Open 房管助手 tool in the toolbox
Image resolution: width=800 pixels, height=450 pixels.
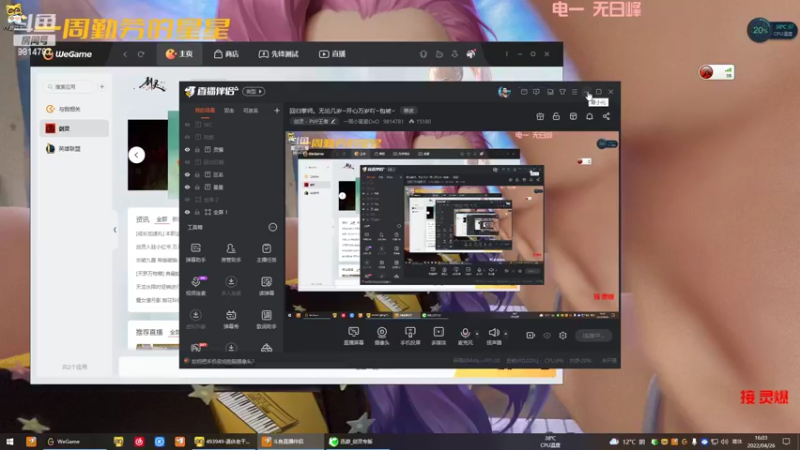(x=231, y=253)
